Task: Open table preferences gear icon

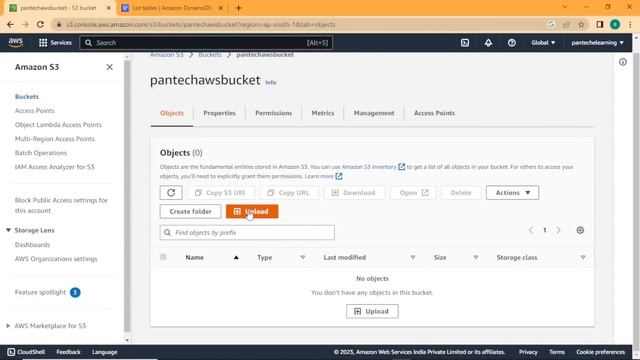Action: pos(580,230)
